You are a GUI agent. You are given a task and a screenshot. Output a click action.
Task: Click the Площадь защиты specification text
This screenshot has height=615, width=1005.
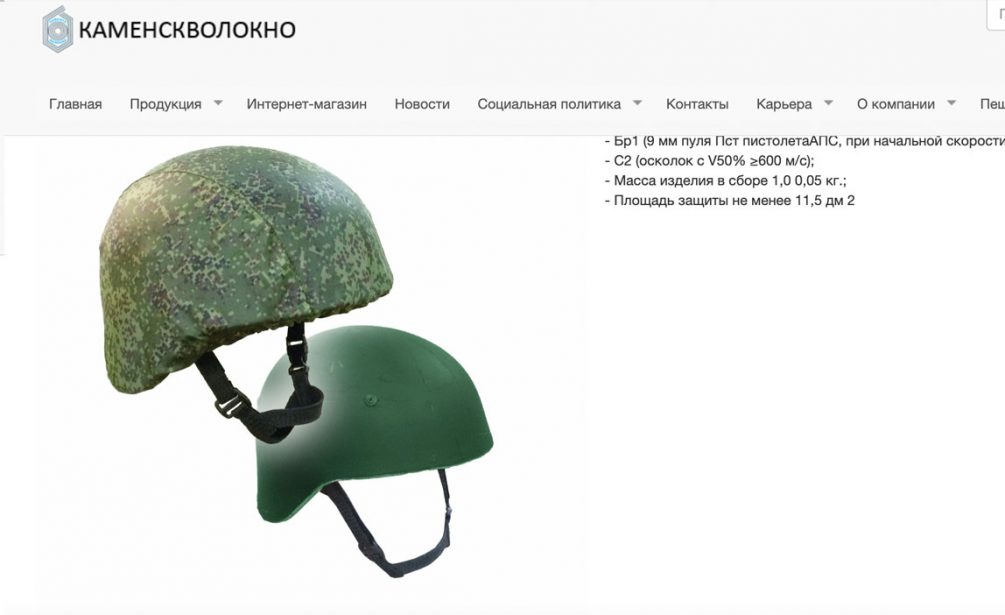click(x=729, y=201)
